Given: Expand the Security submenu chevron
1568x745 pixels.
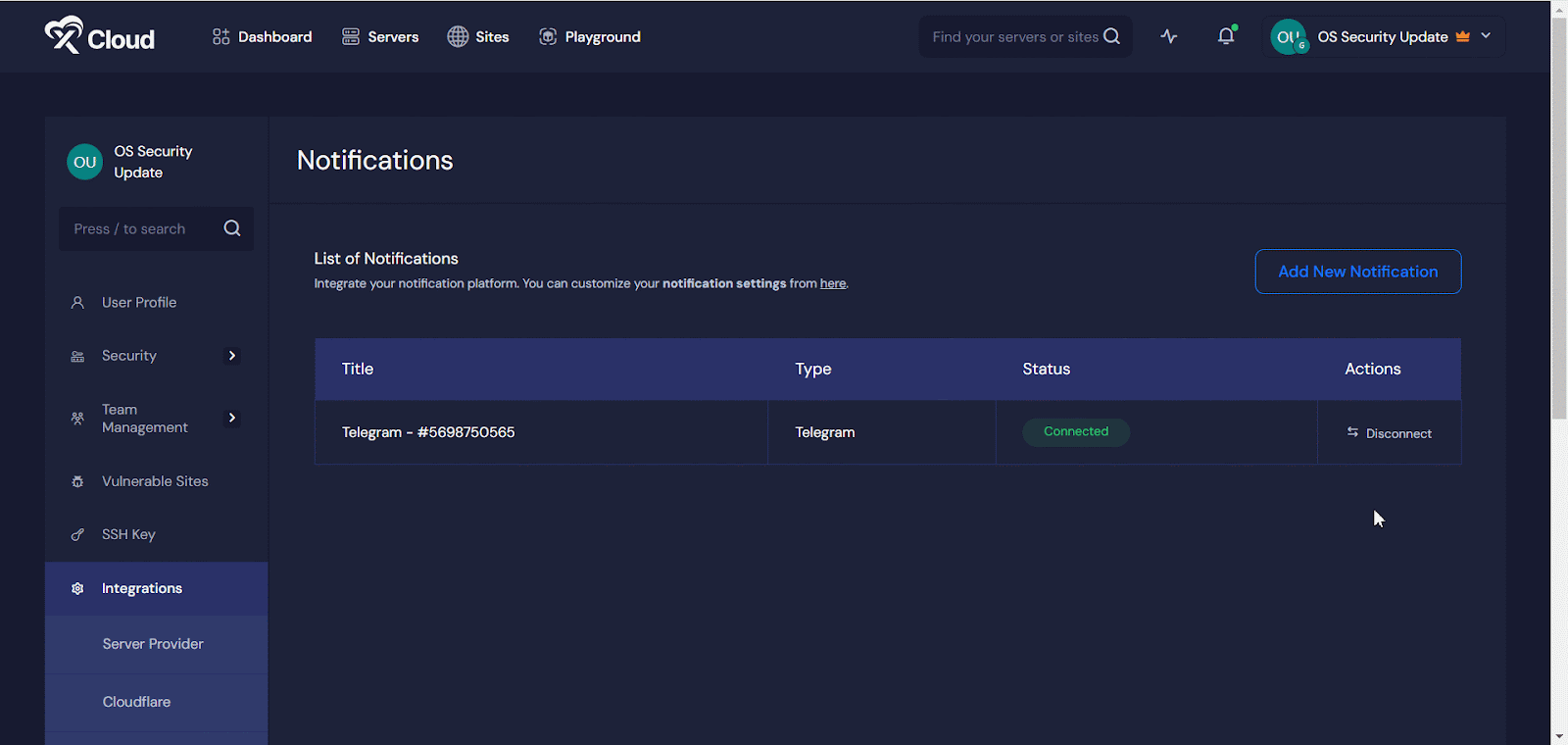Looking at the screenshot, I should pyautogui.click(x=232, y=356).
